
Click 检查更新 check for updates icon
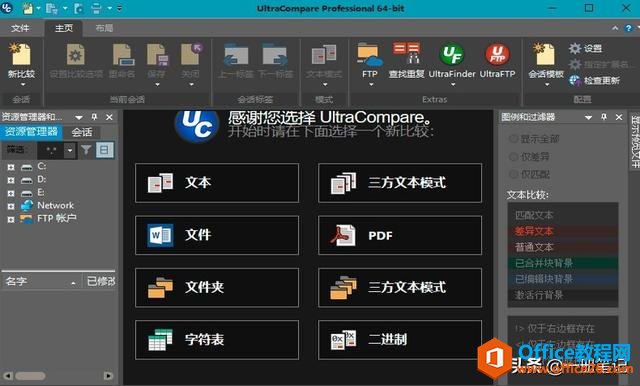click(575, 80)
